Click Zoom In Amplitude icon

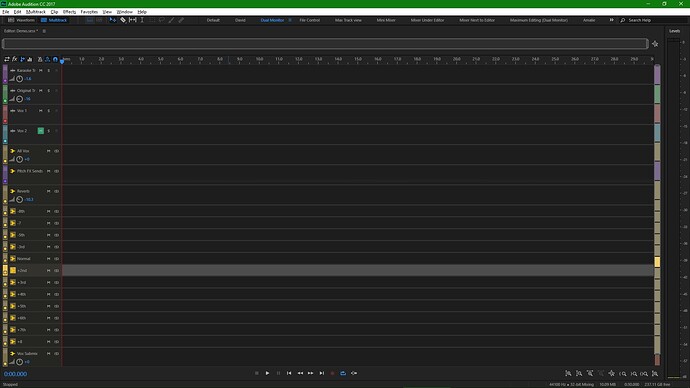coord(569,373)
